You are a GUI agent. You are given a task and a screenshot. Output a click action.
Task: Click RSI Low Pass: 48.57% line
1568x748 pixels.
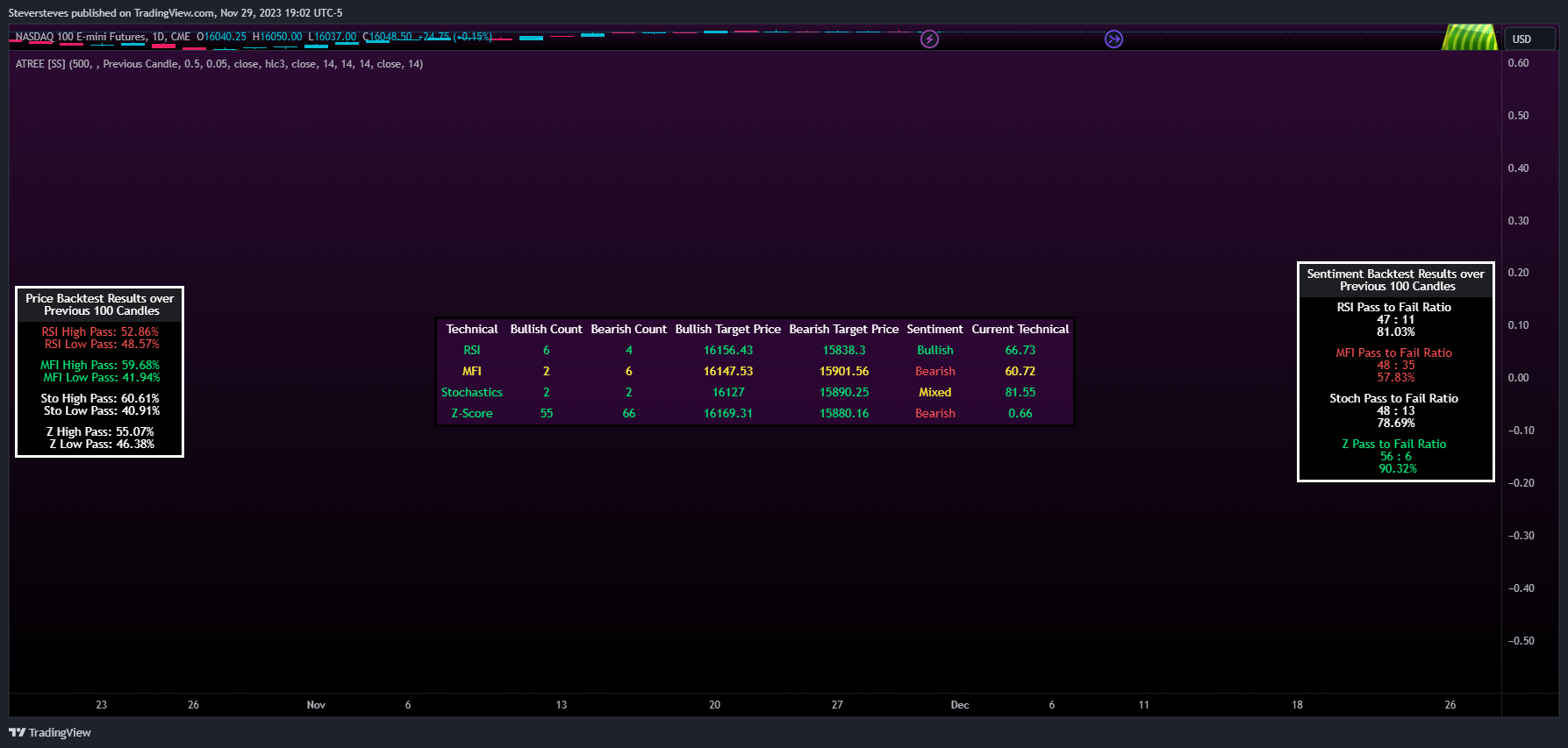coord(102,344)
